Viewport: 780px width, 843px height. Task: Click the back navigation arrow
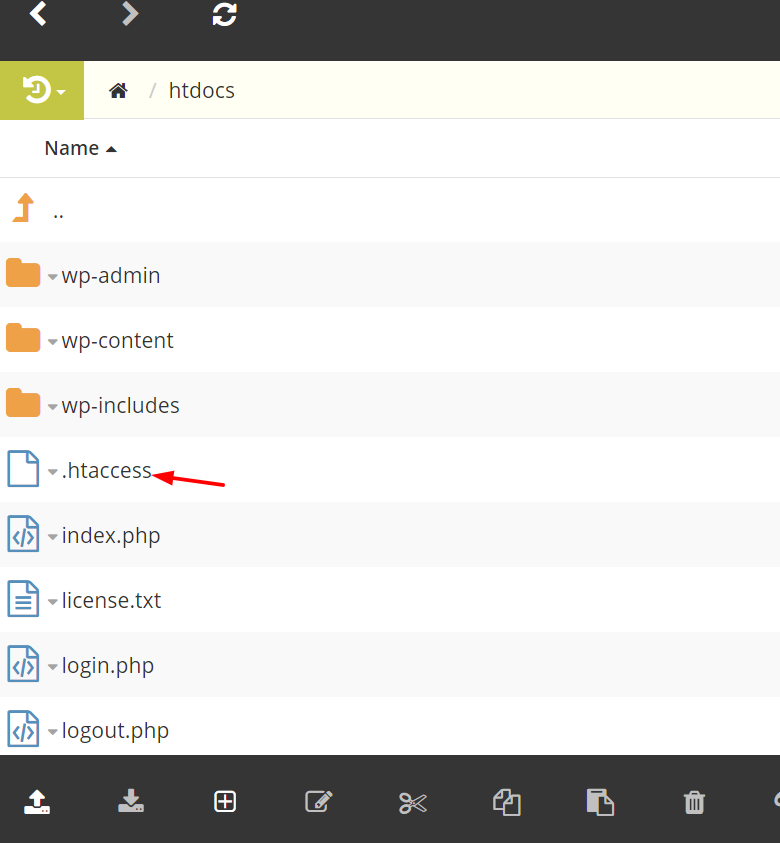point(38,13)
